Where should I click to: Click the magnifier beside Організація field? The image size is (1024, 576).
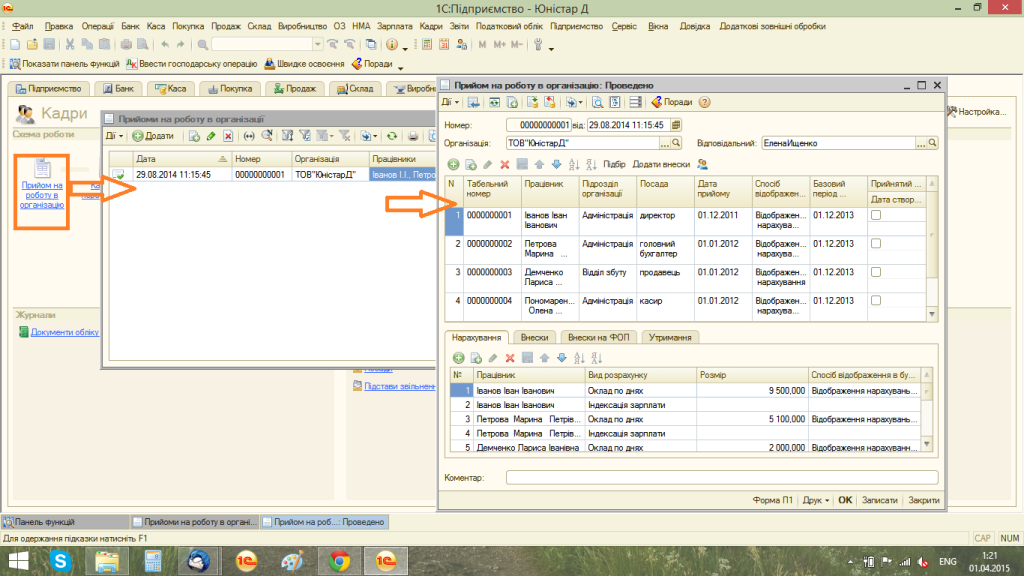(676, 143)
